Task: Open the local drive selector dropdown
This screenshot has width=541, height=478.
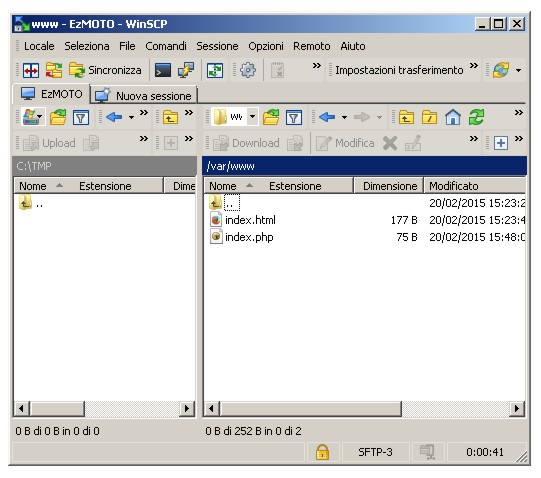Action: 33,117
